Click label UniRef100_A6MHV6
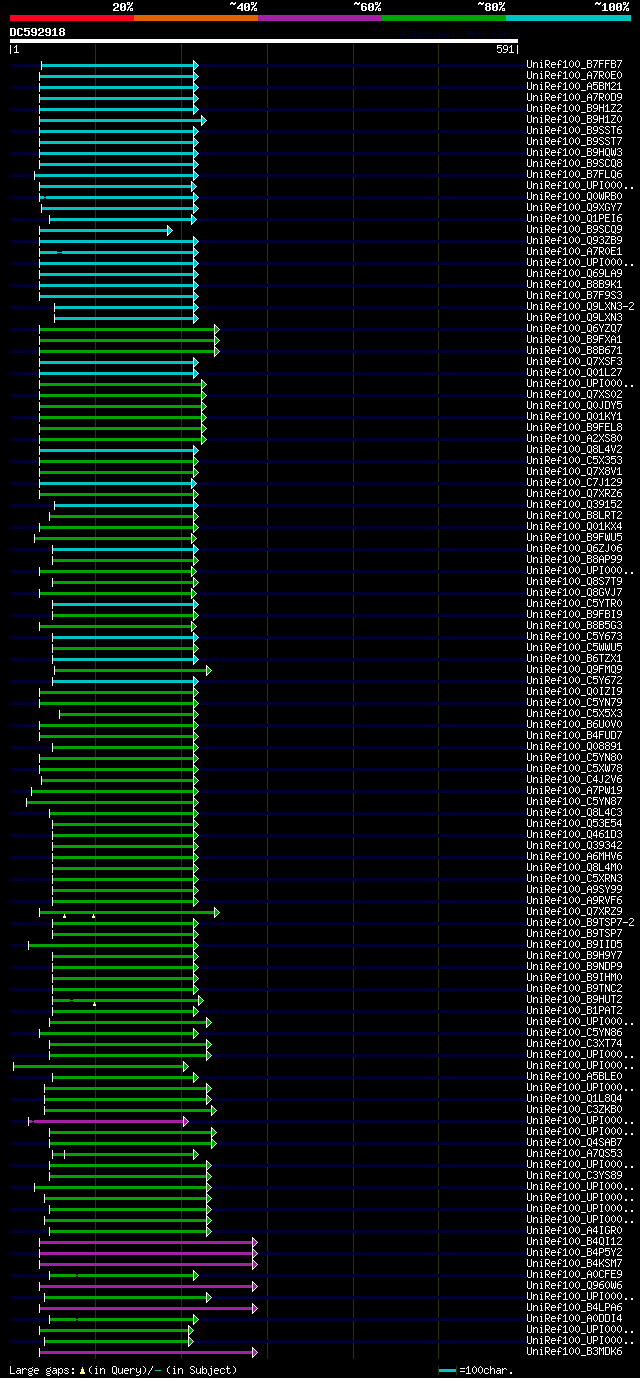Viewport: 640px width, 1378px height. click(x=574, y=856)
